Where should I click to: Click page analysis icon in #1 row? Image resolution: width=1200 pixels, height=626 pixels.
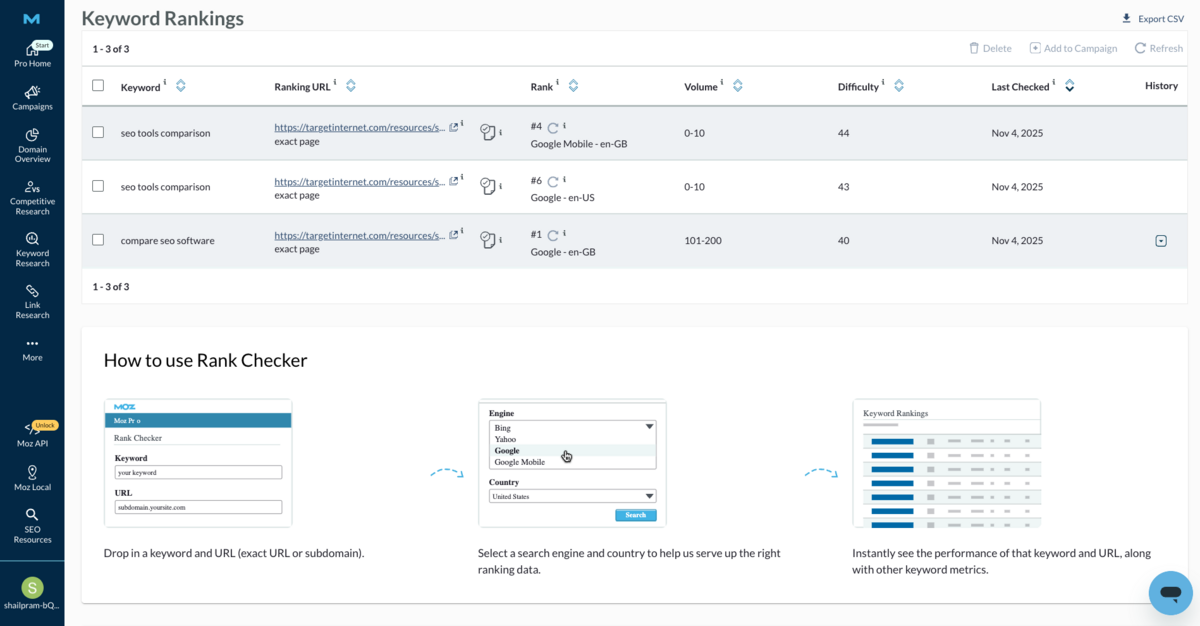488,240
